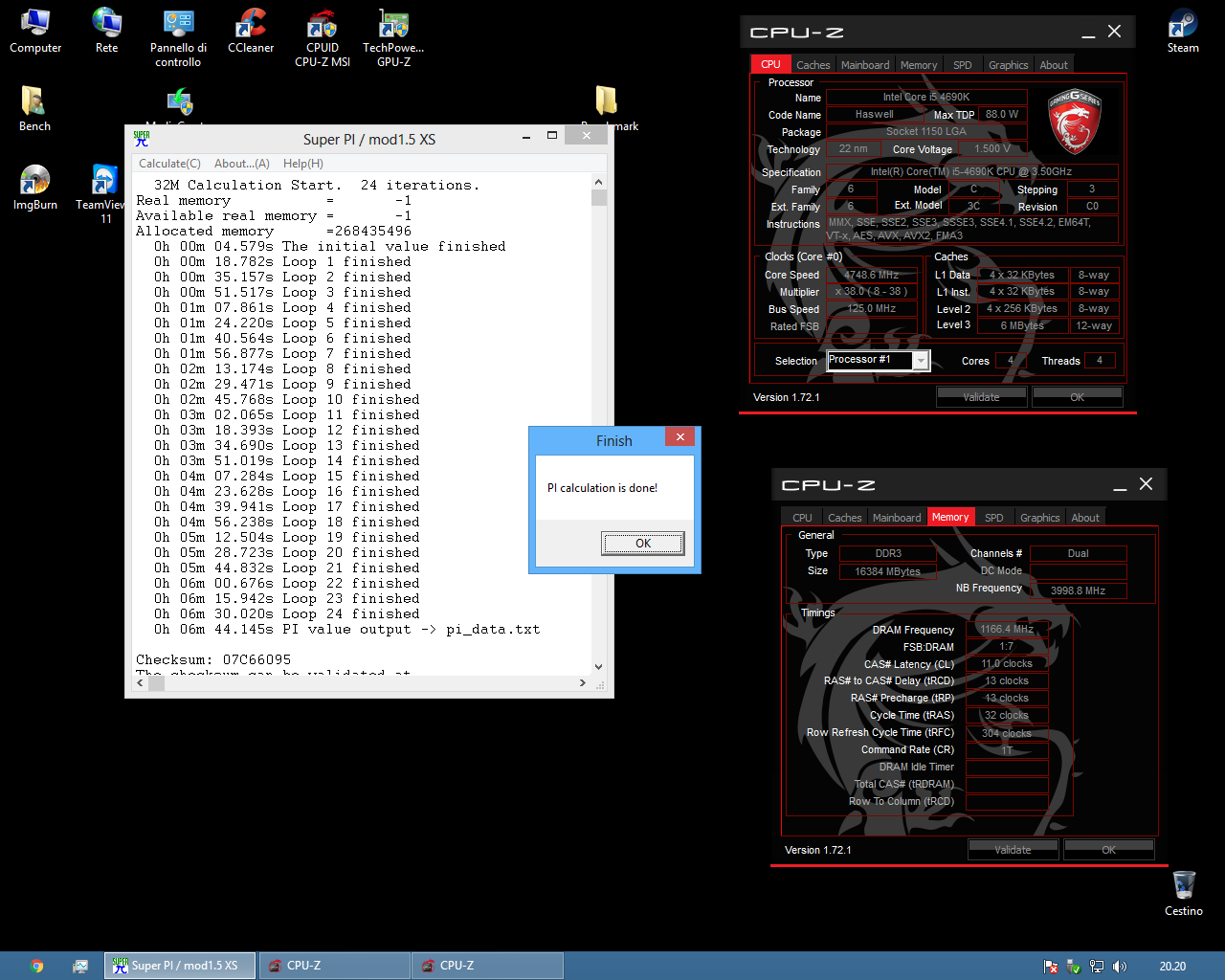This screenshot has width=1225, height=980.
Task: Open the network tray icon
Action: coord(1097,967)
